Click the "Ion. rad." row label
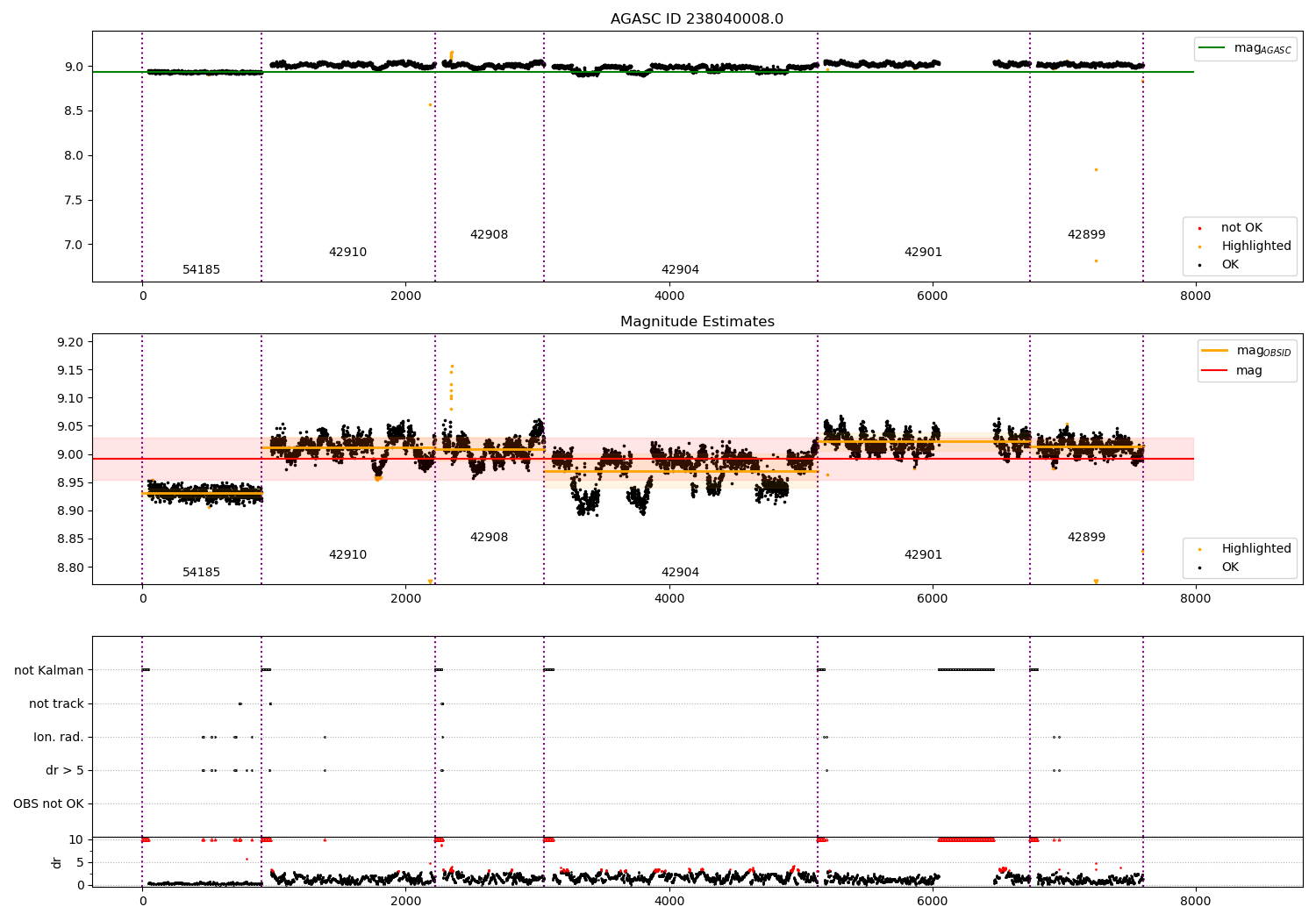 pyautogui.click(x=59, y=738)
